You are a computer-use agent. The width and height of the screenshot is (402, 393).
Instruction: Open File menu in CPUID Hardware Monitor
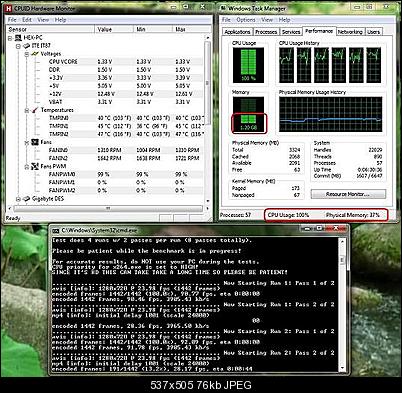tap(12, 20)
